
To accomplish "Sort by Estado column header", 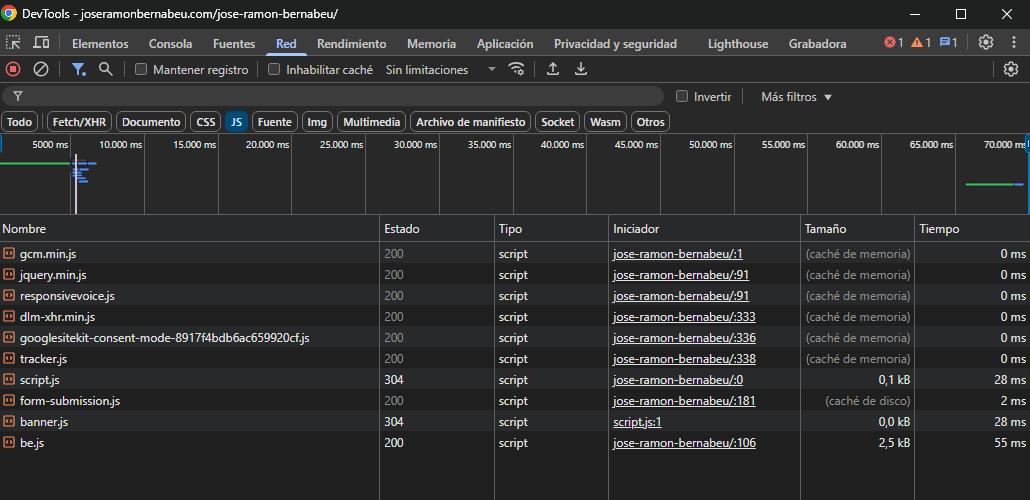I will (436, 229).
